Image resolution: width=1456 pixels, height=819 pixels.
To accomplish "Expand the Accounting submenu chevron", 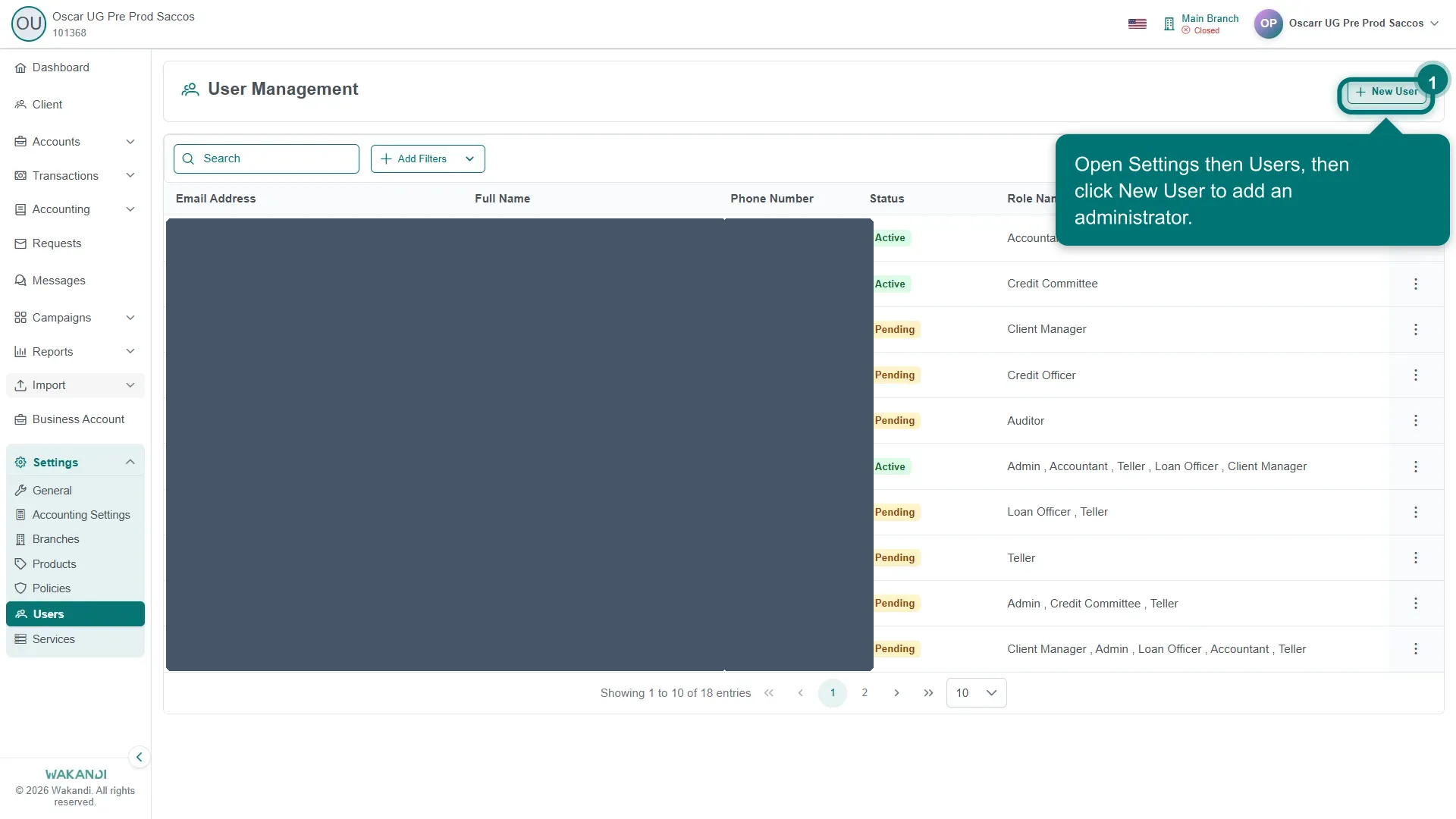I will click(130, 209).
